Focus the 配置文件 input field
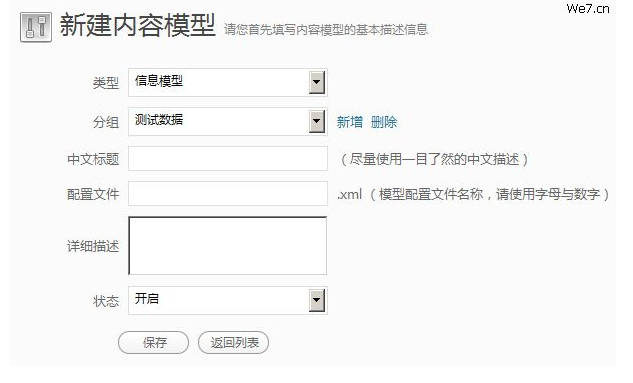Viewport: 633px width, 383px height. pyautogui.click(x=228, y=194)
